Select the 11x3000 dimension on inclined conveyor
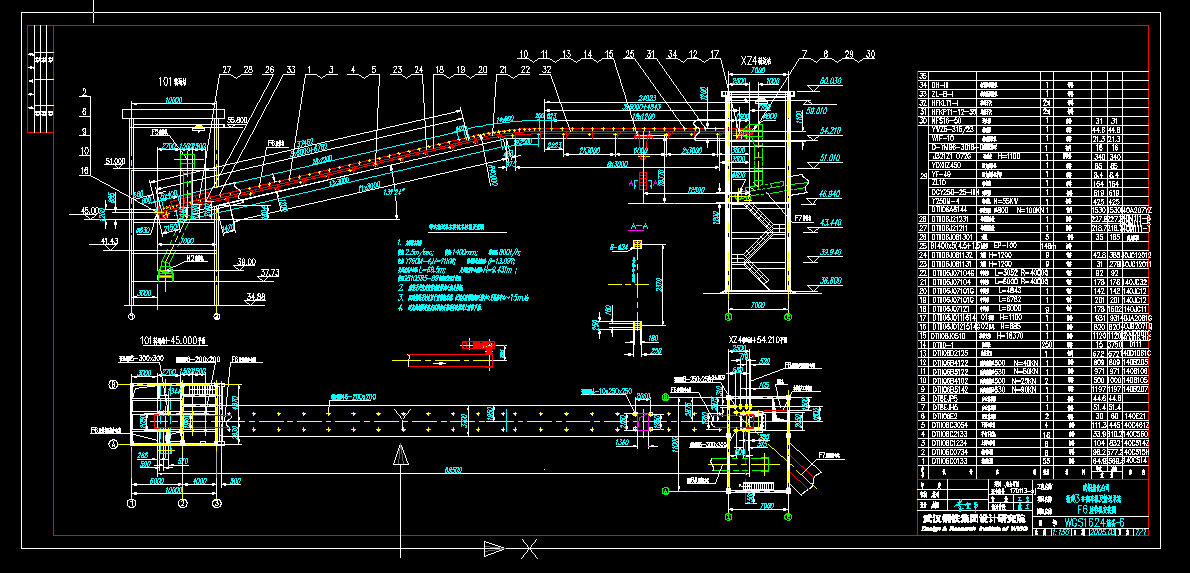This screenshot has height=573, width=1190. pyautogui.click(x=370, y=187)
